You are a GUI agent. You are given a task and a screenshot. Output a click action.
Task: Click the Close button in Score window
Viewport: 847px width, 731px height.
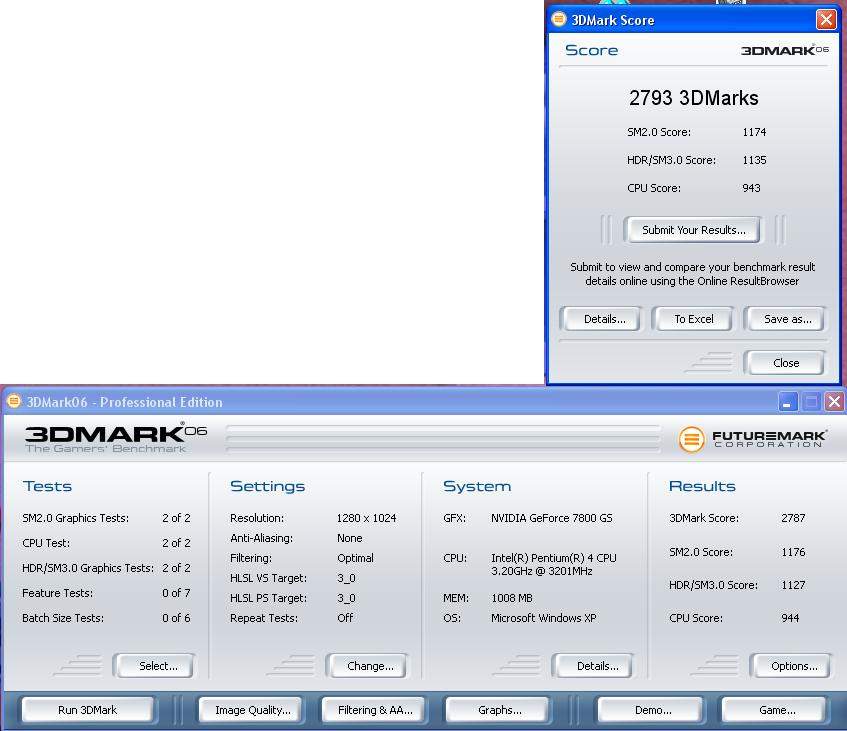785,363
